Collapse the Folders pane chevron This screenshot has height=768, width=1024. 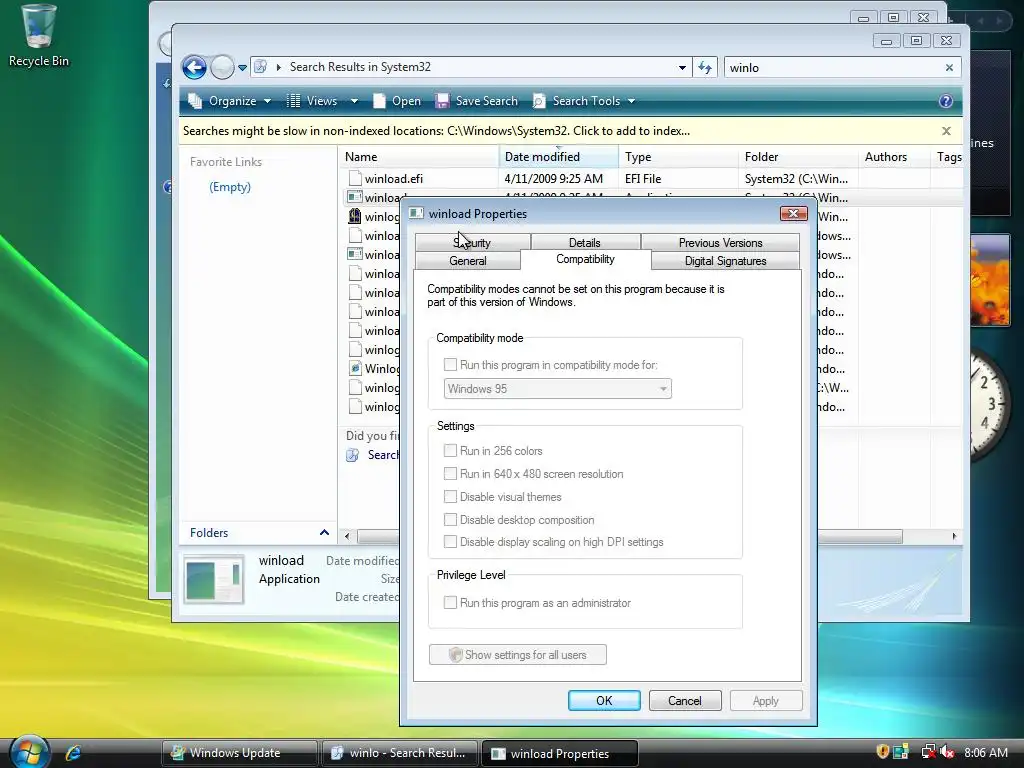click(x=324, y=532)
